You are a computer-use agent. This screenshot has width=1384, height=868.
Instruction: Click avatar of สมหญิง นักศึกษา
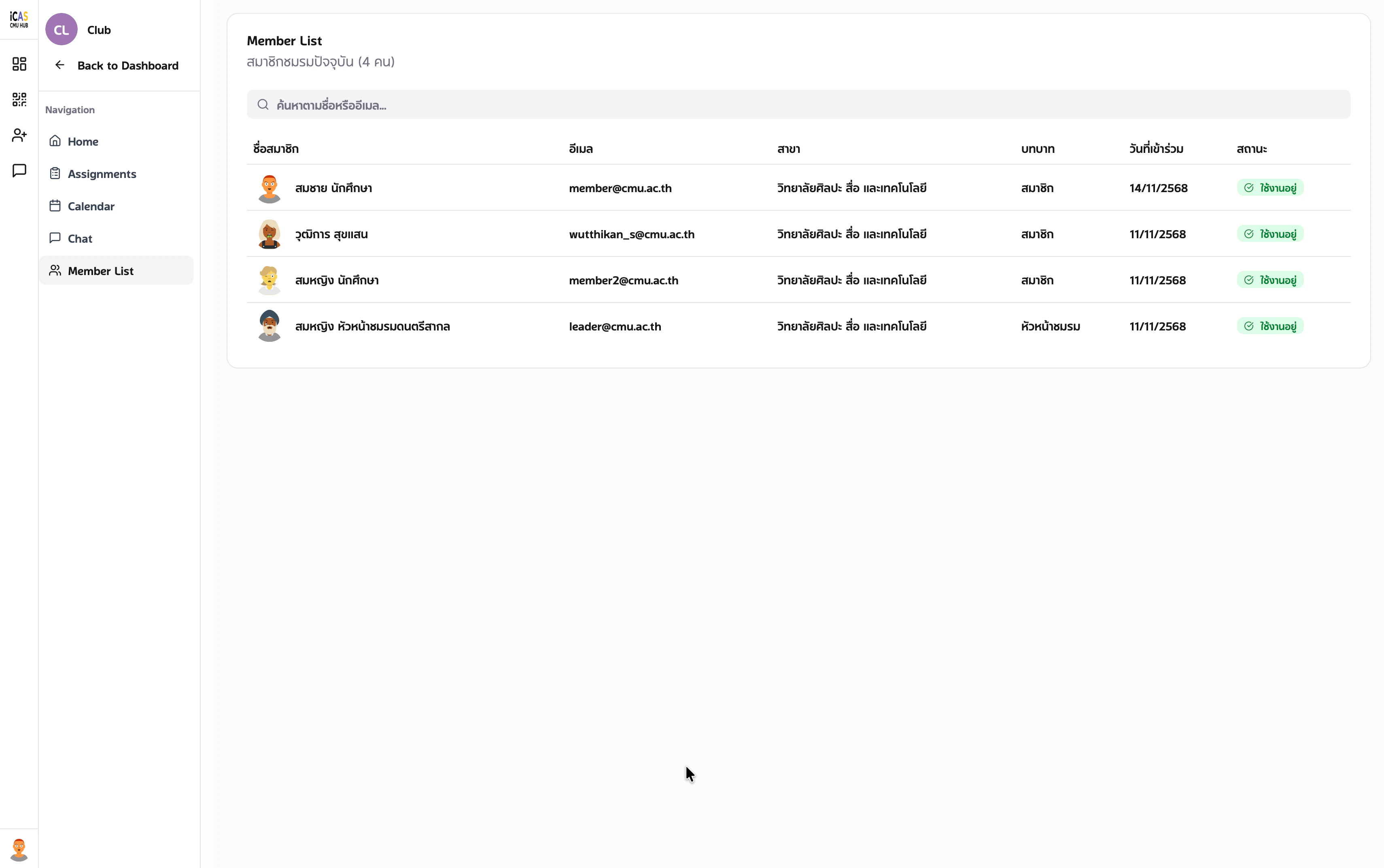pyautogui.click(x=270, y=280)
